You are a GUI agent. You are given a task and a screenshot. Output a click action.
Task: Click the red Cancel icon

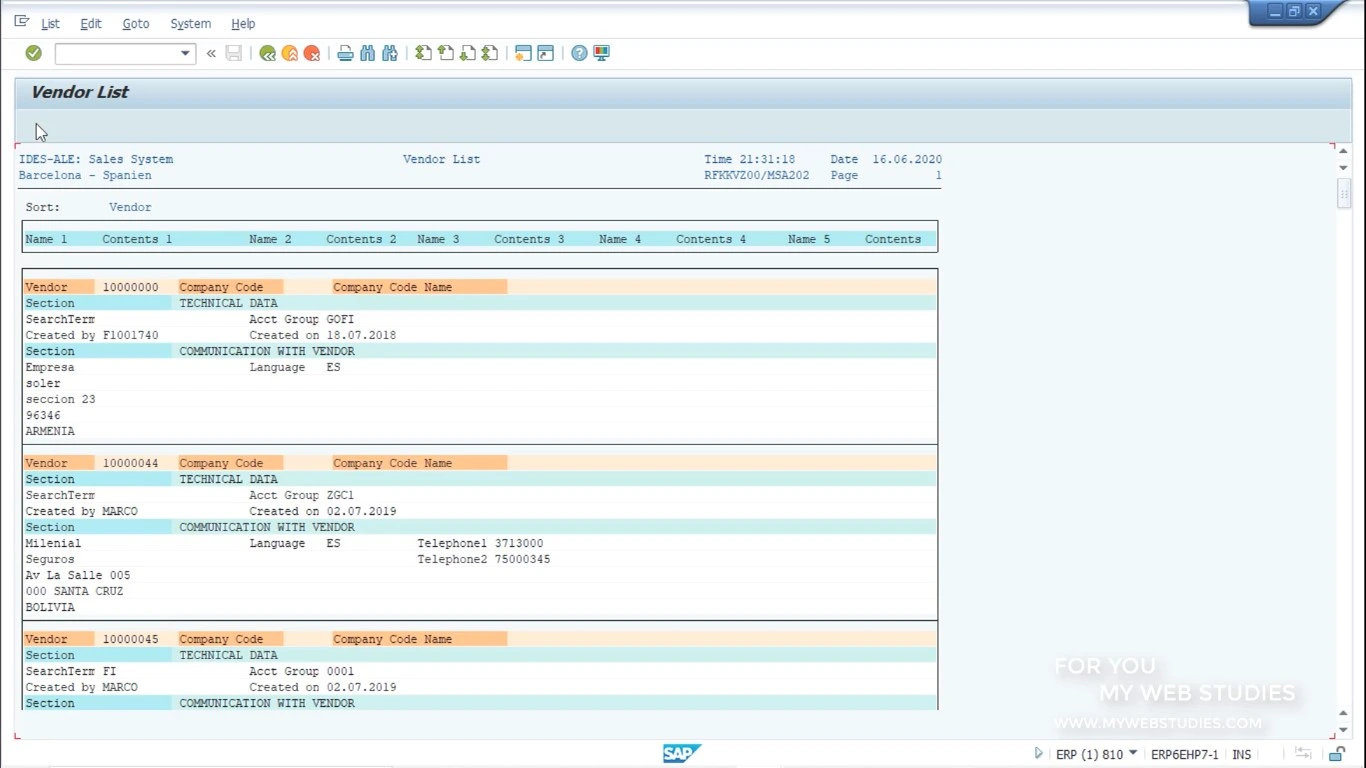click(312, 53)
